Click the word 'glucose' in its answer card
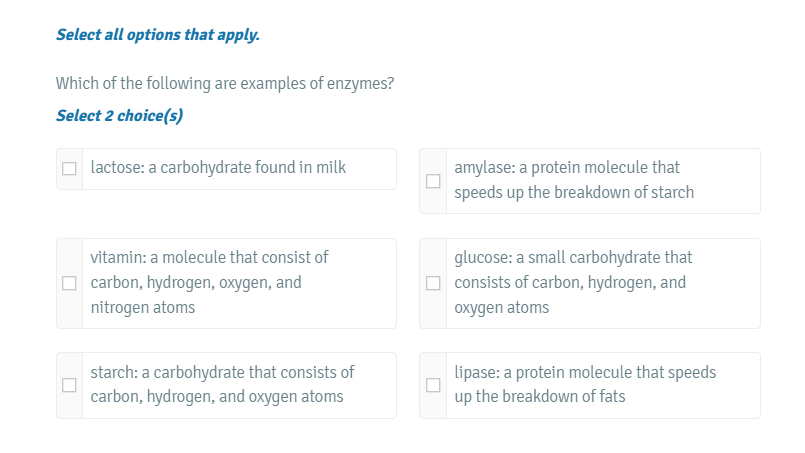 [482, 258]
